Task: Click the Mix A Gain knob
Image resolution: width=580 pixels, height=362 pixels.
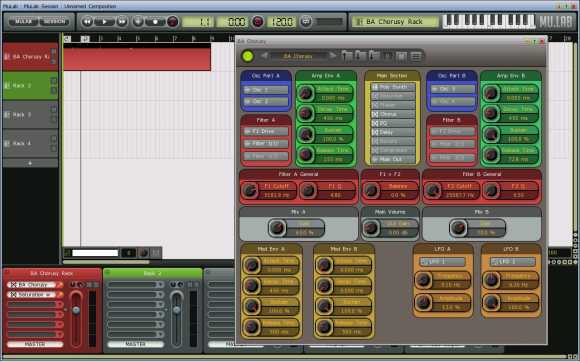Action: [x=277, y=228]
